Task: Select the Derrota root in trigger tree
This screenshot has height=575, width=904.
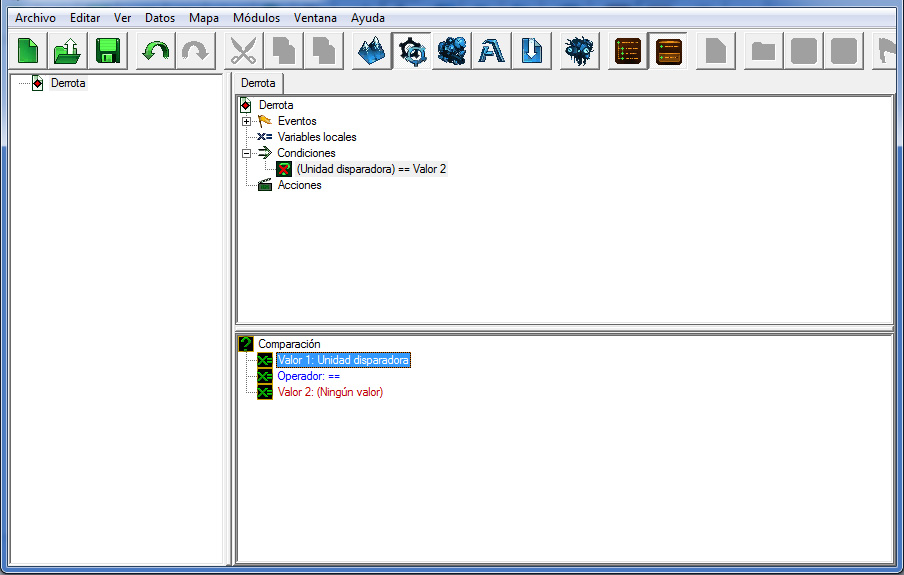Action: click(276, 105)
